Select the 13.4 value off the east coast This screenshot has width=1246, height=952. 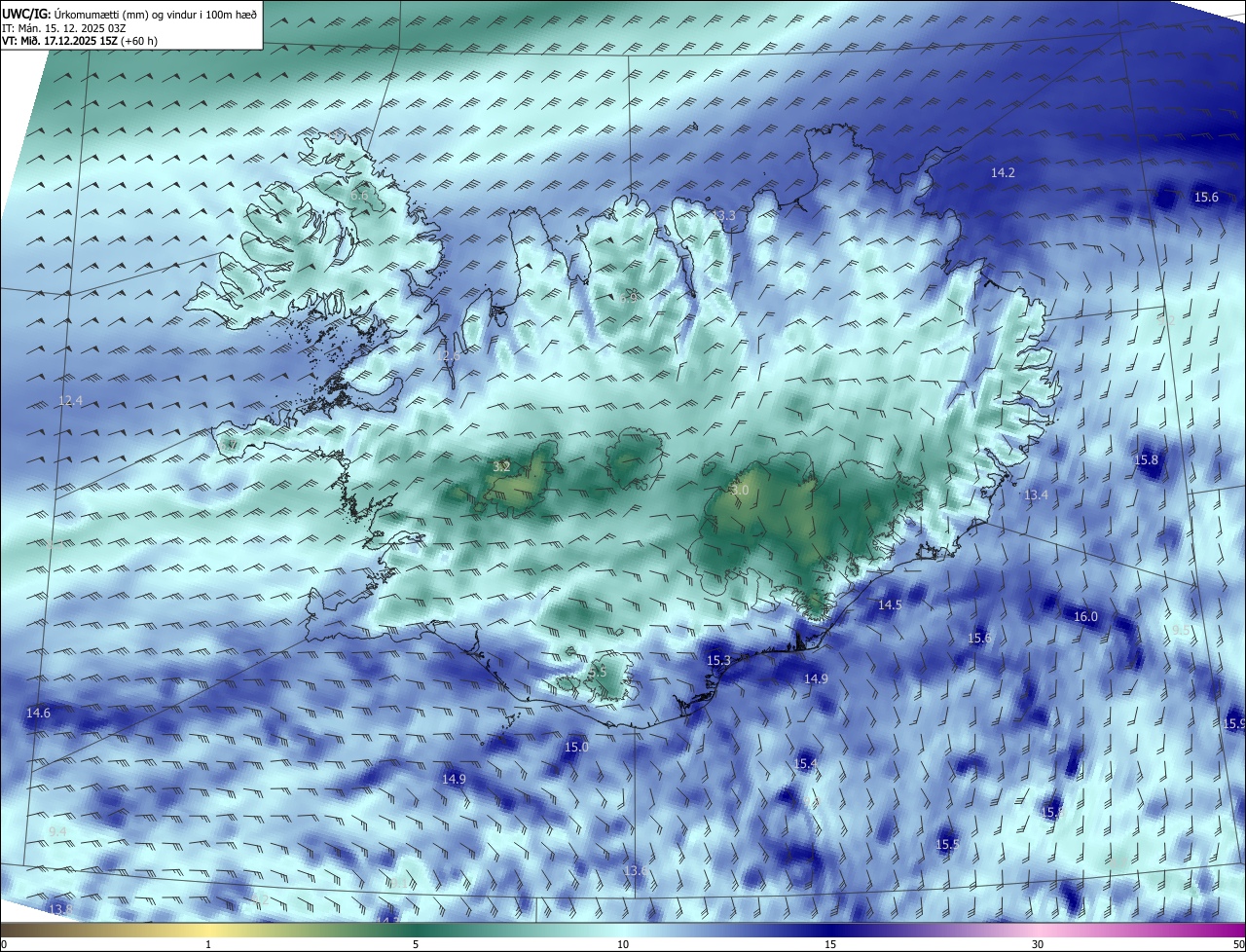point(1036,495)
